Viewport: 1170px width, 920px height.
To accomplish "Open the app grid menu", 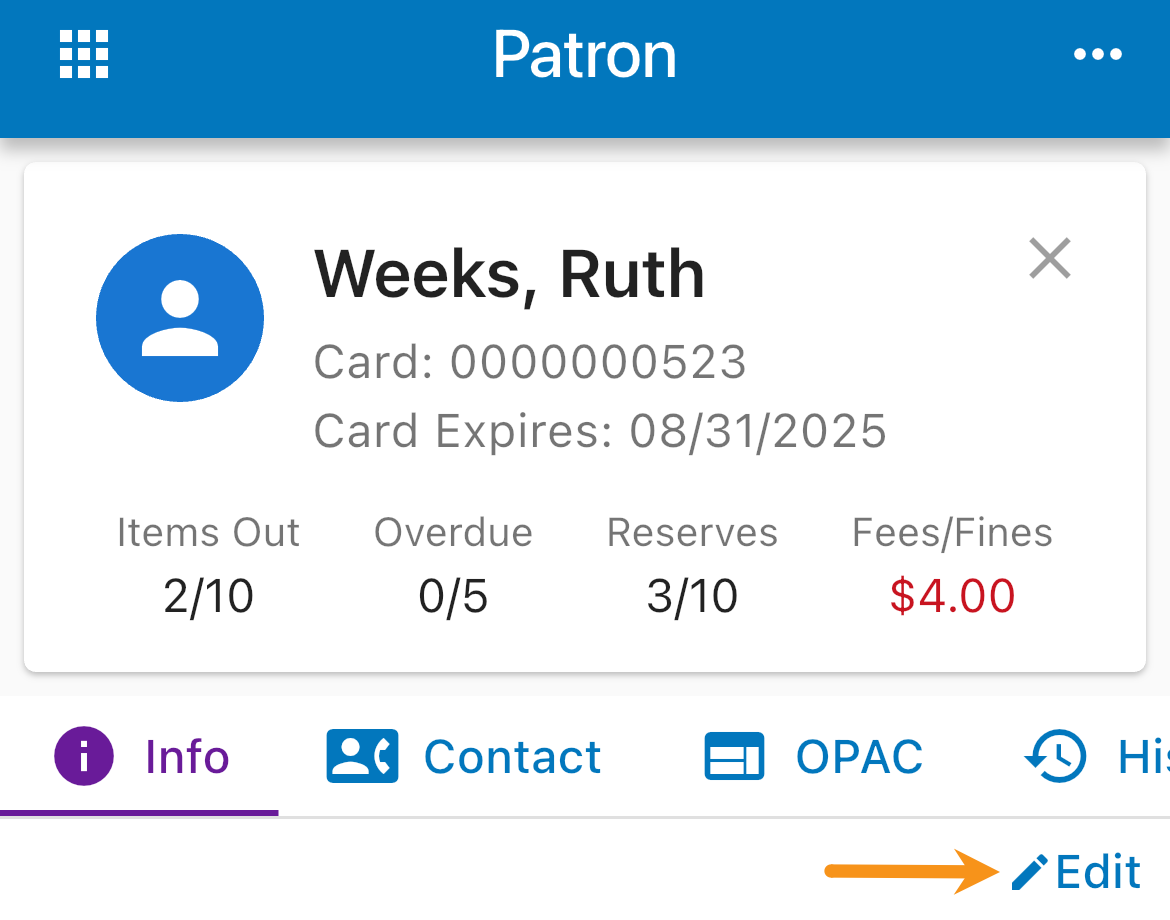I will (83, 55).
